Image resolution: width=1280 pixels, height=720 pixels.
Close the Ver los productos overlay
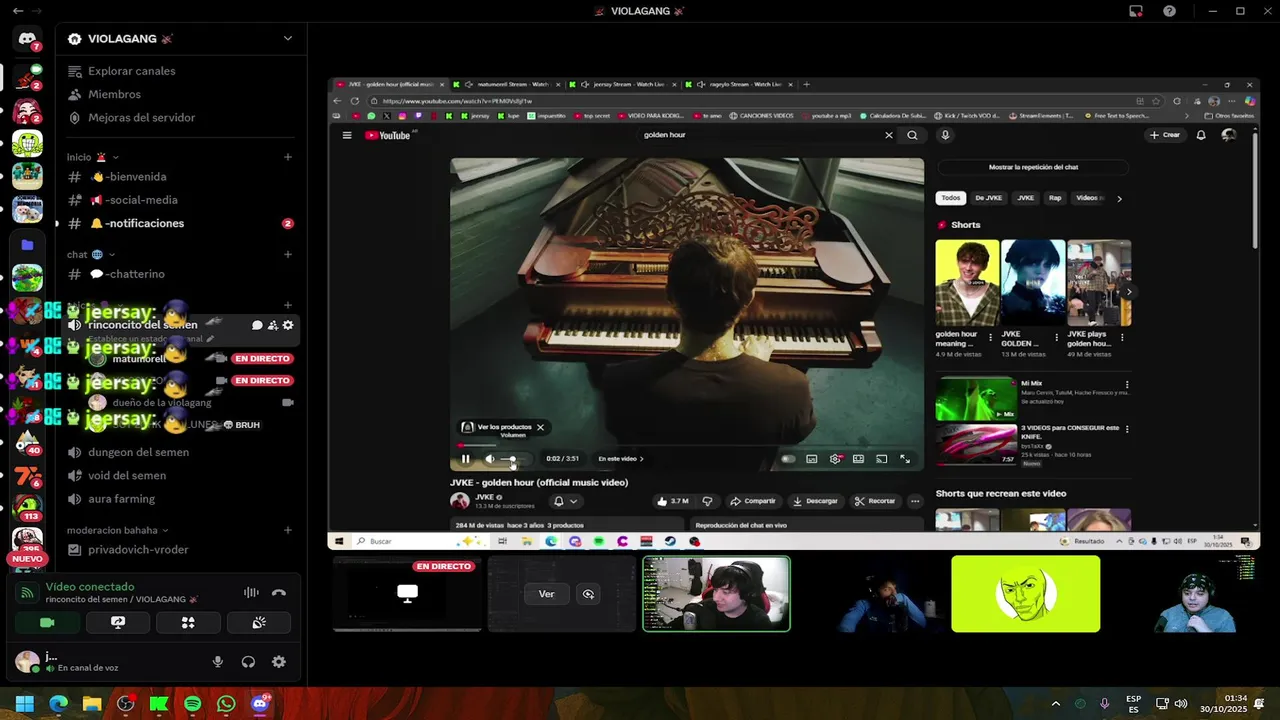point(540,427)
